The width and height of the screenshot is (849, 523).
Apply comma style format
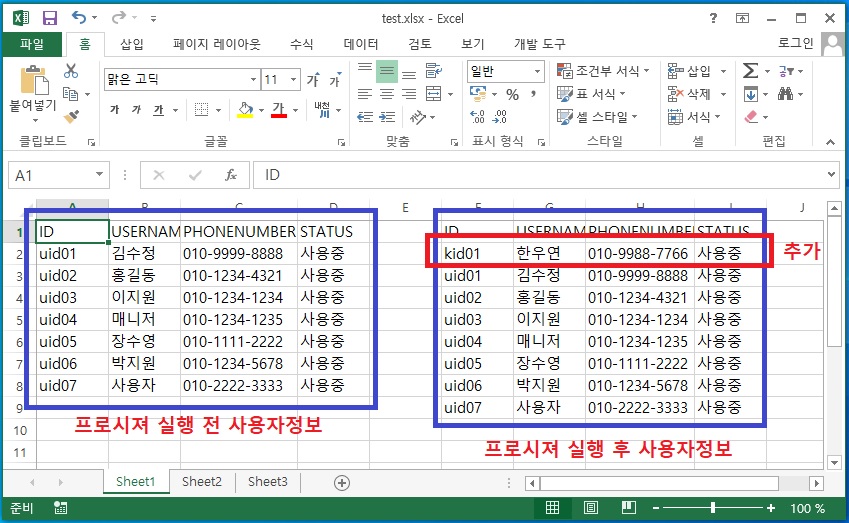click(533, 95)
